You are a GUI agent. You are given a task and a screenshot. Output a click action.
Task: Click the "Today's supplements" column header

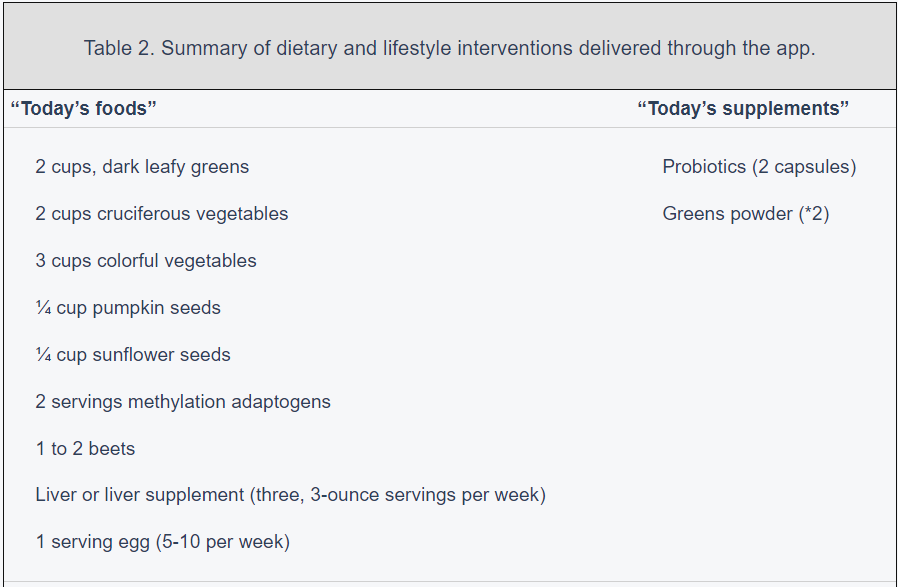pos(742,108)
